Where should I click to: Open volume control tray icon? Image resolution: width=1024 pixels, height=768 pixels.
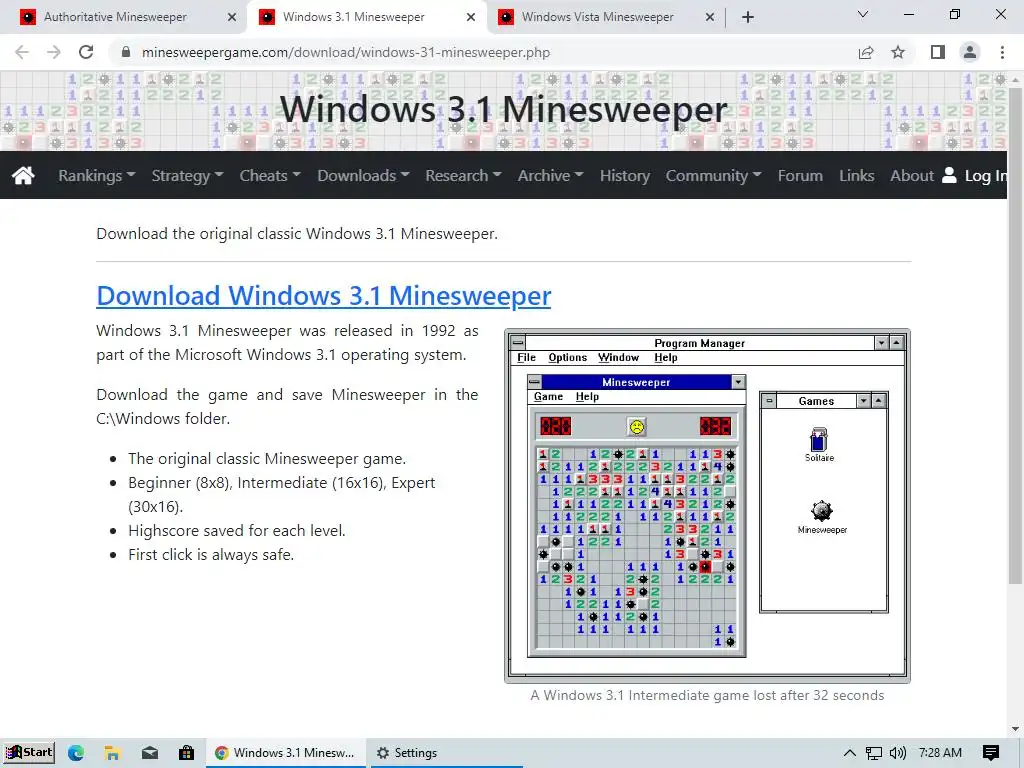pyautogui.click(x=897, y=753)
